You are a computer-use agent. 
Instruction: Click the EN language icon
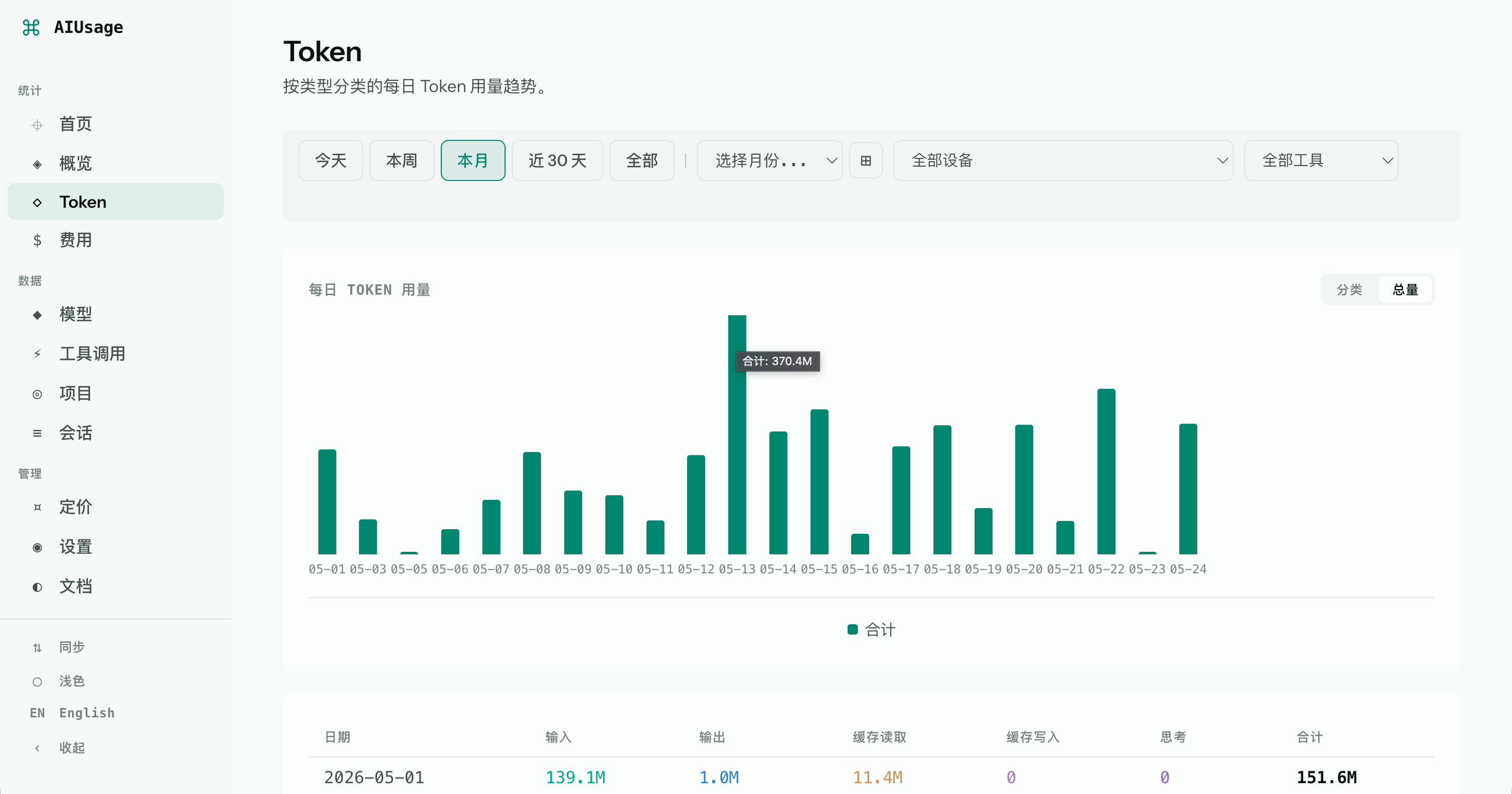(x=37, y=713)
